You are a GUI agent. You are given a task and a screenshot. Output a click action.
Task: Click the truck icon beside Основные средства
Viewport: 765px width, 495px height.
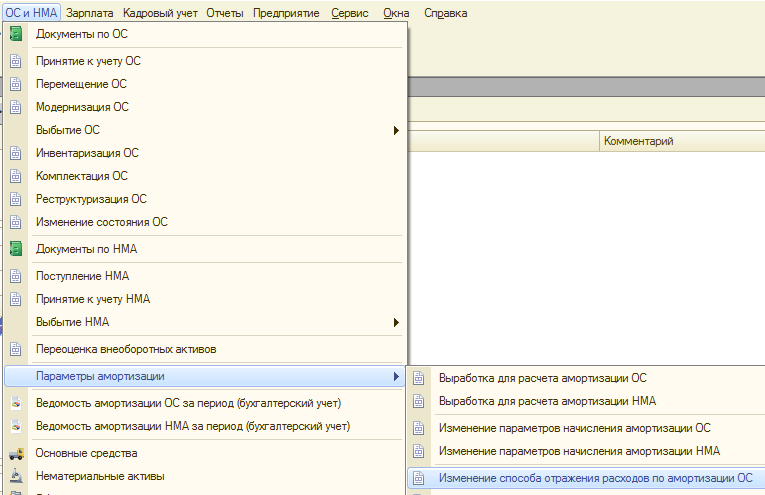(16, 454)
